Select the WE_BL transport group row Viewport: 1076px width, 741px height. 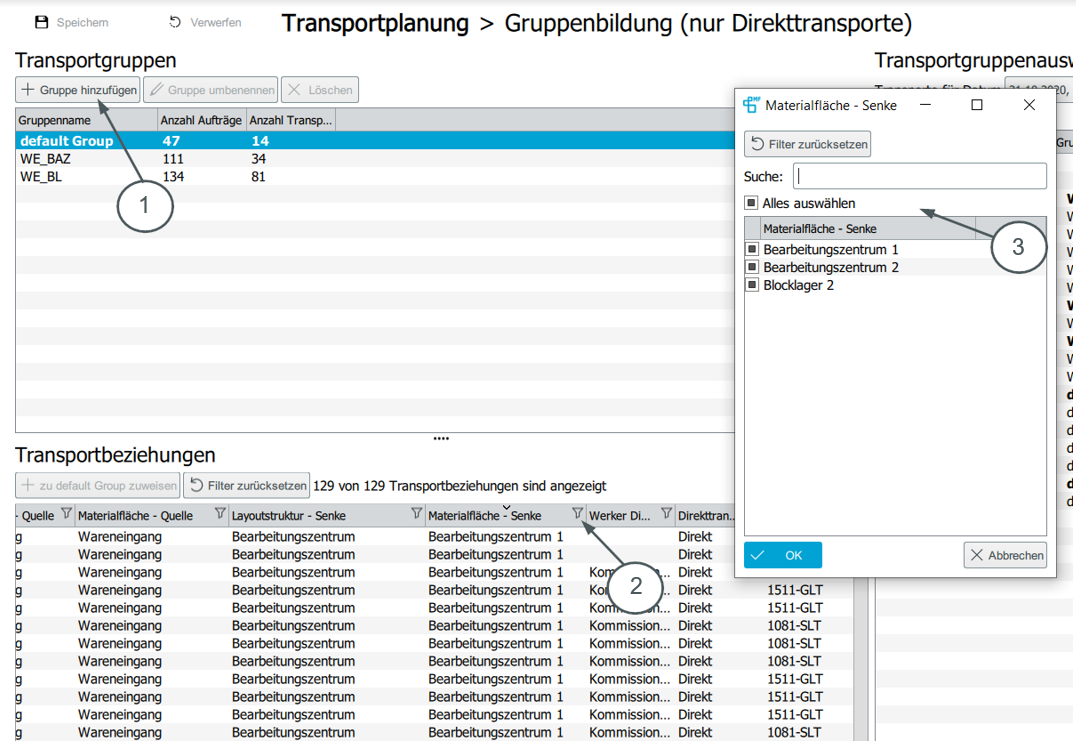tap(41, 177)
